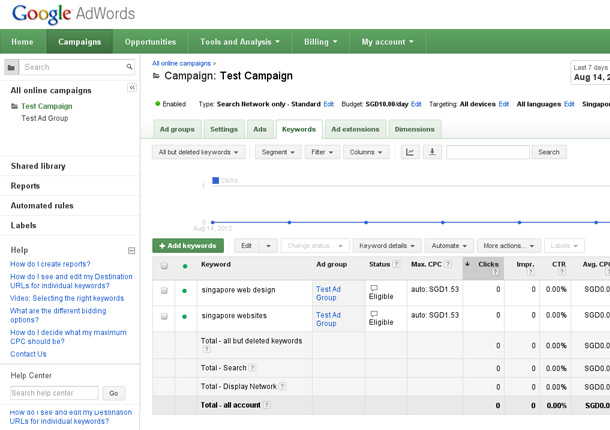
Task: Open Automated rules in sidebar
Action: coord(42,206)
